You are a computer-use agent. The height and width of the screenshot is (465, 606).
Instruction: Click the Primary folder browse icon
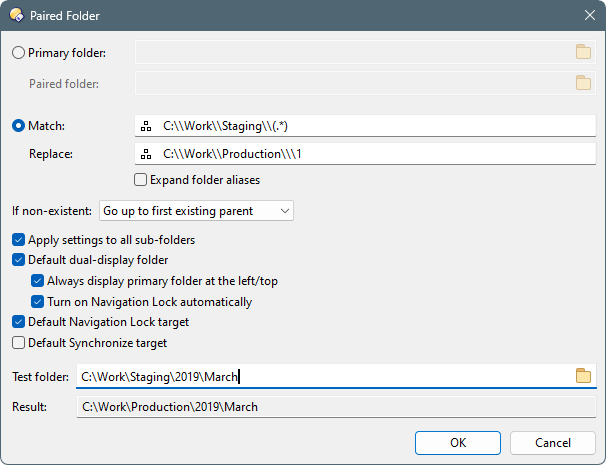pos(583,52)
